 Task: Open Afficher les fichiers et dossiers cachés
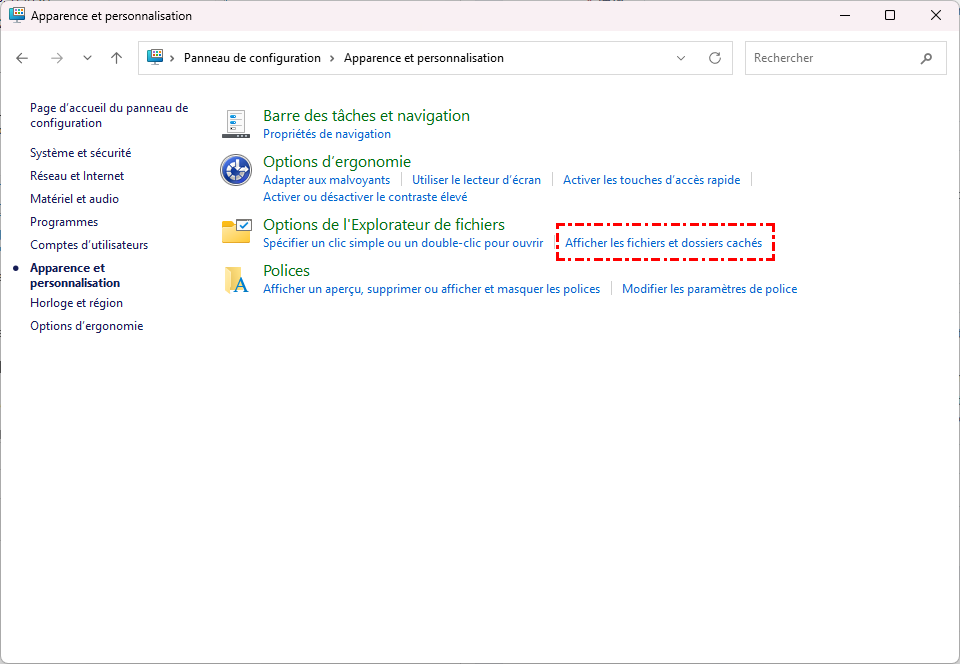[x=663, y=243]
